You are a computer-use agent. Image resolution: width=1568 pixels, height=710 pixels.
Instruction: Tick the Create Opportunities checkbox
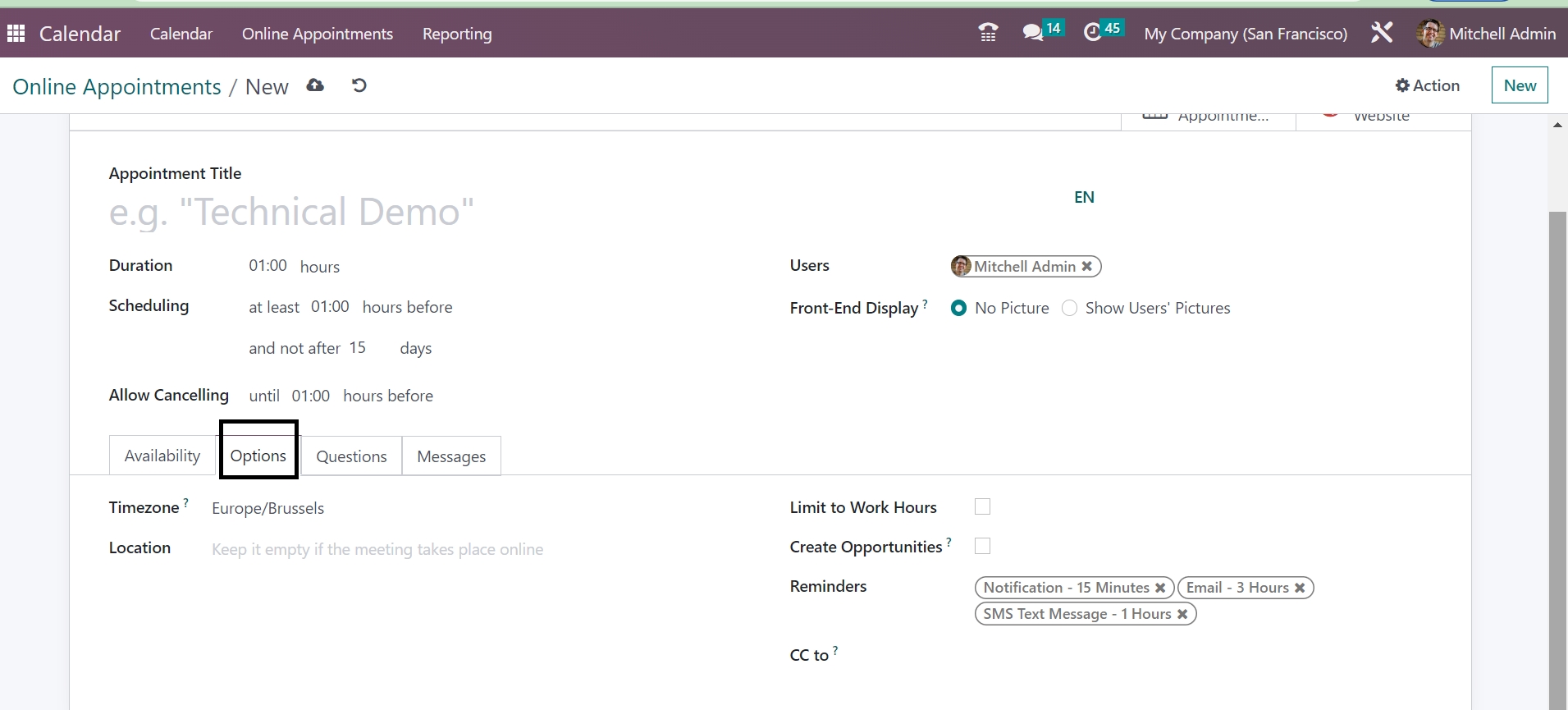click(982, 547)
